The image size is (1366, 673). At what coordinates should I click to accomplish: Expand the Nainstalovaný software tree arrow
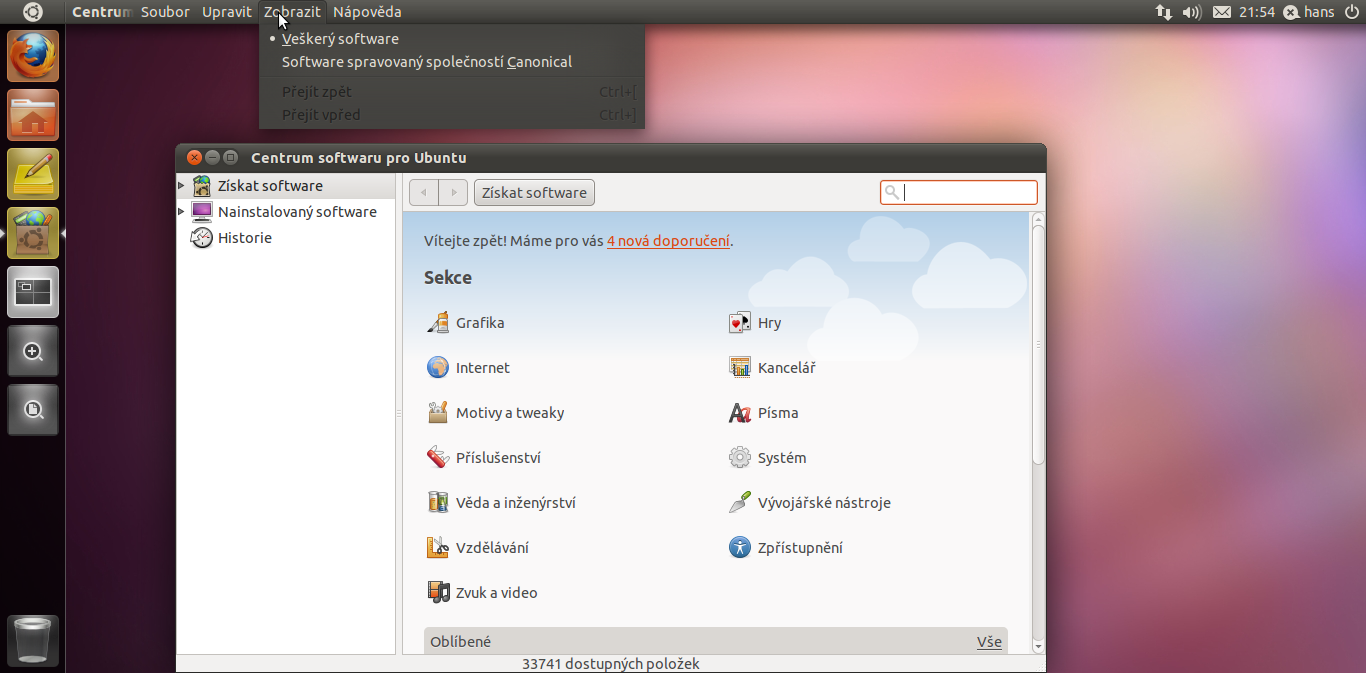point(181,212)
